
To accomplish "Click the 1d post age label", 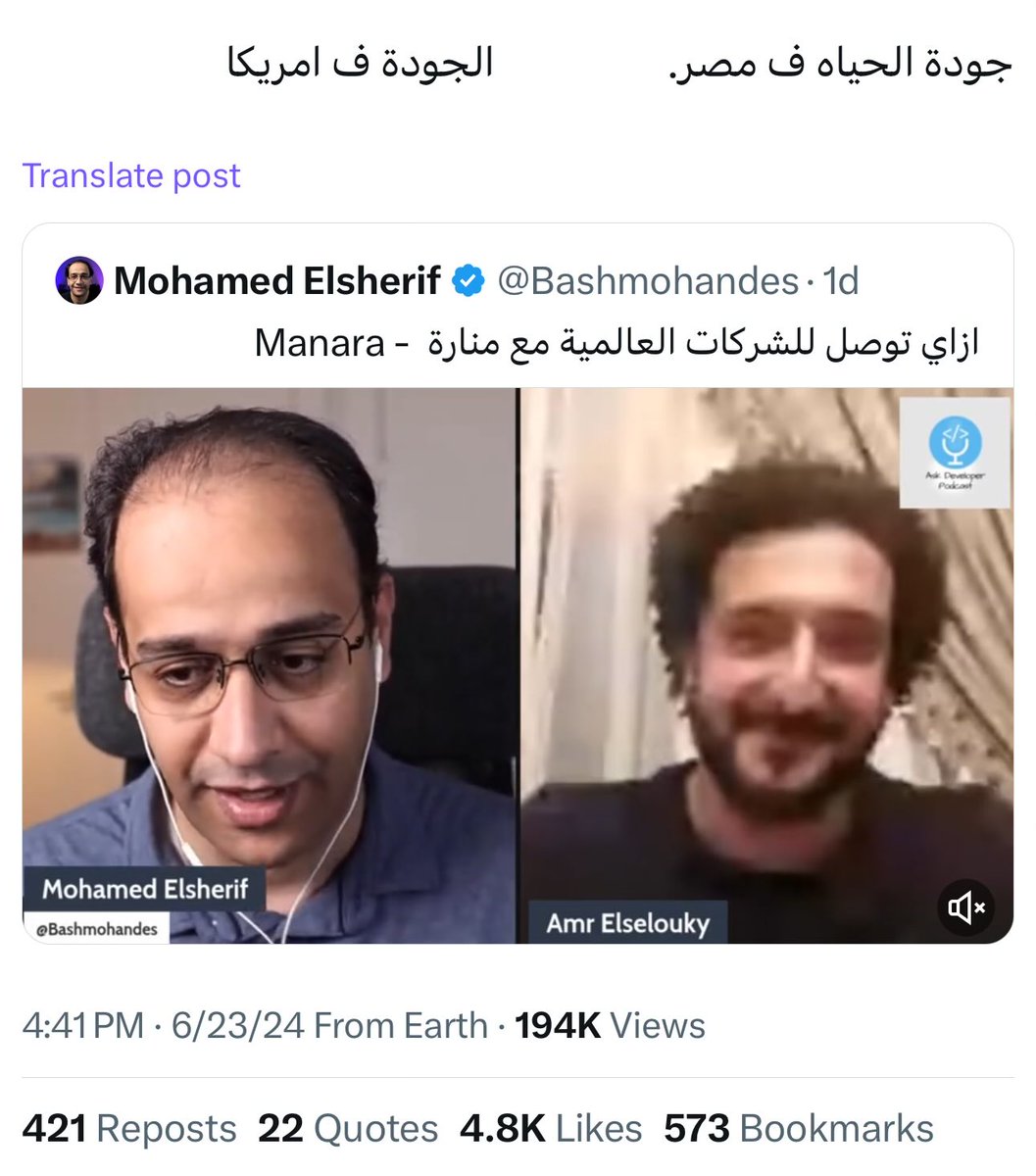I will tap(841, 281).
